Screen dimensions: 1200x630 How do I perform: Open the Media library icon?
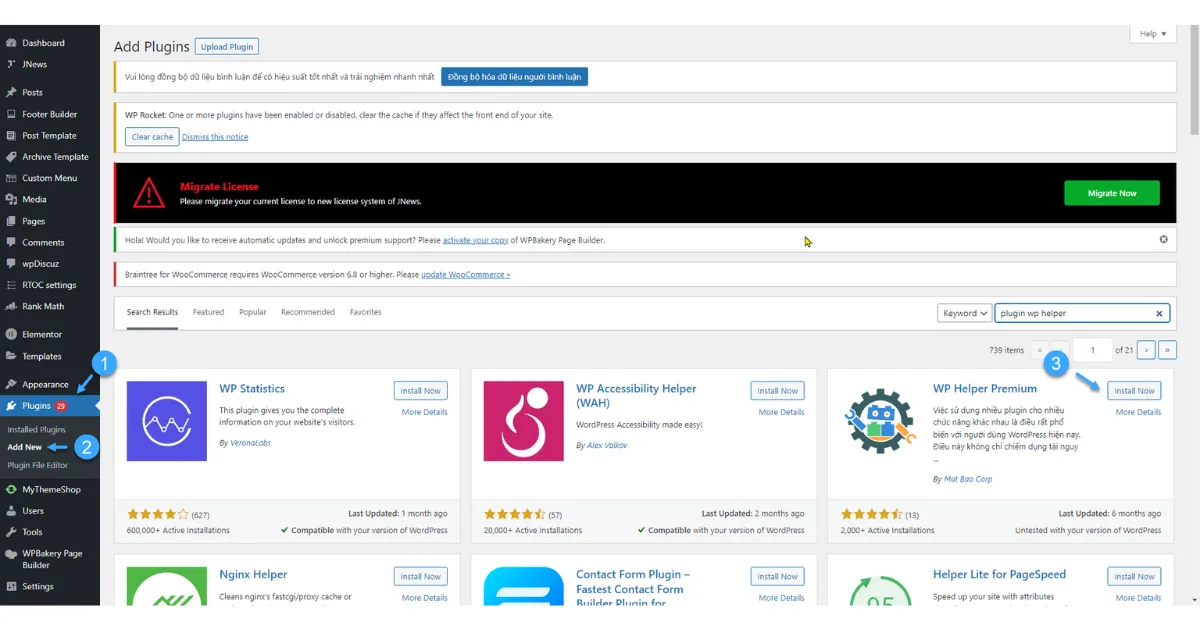point(11,199)
